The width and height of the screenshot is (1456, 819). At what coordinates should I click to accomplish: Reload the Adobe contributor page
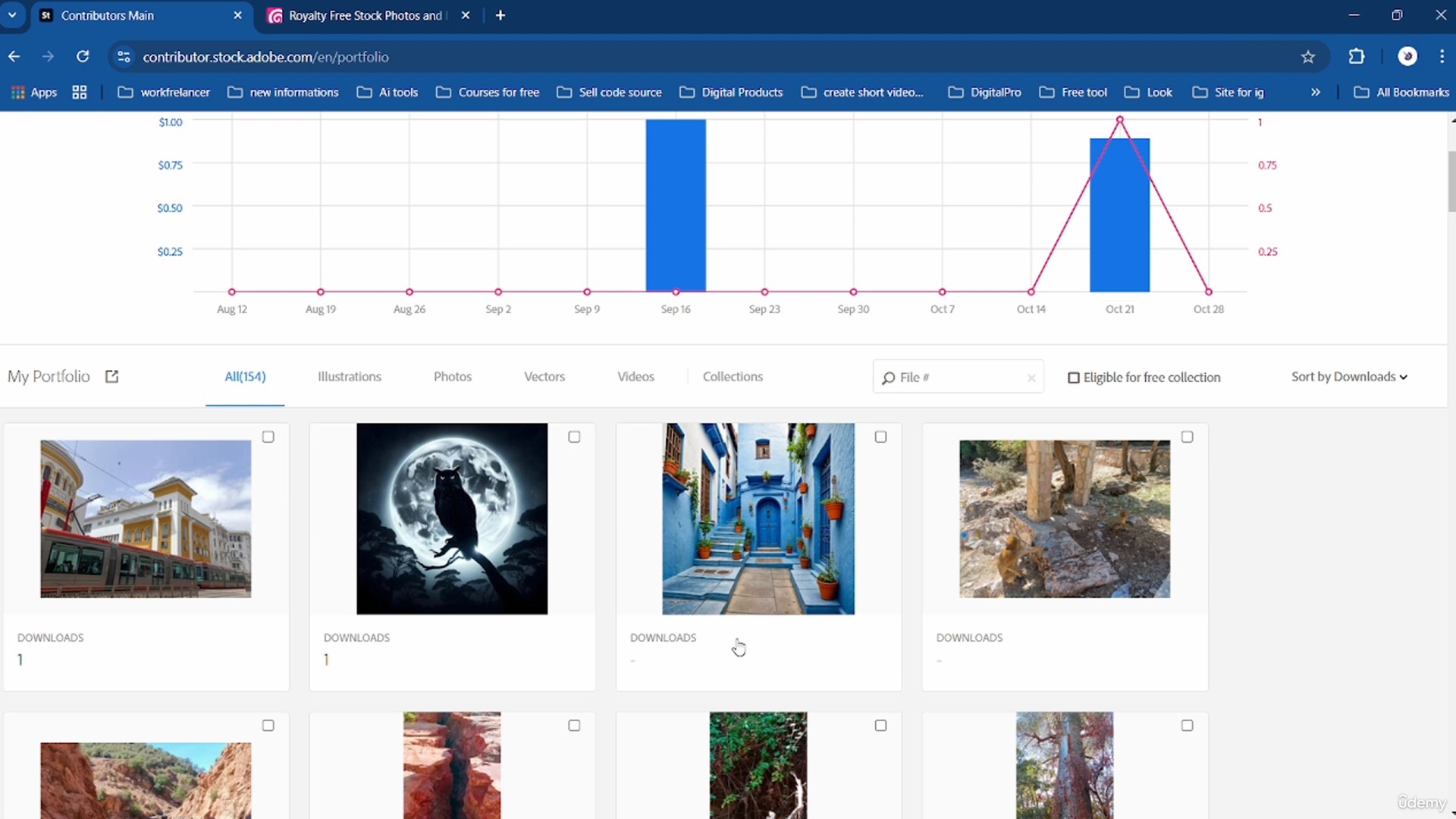[x=83, y=57]
